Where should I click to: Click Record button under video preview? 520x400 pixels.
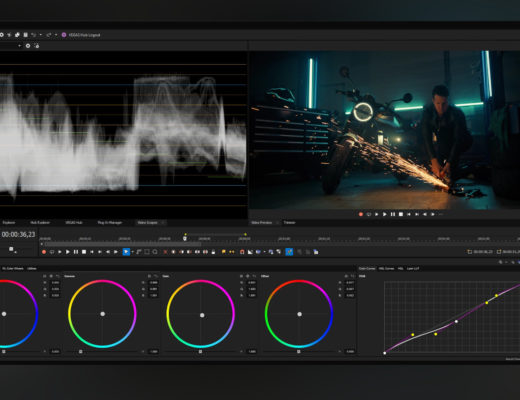[x=361, y=214]
